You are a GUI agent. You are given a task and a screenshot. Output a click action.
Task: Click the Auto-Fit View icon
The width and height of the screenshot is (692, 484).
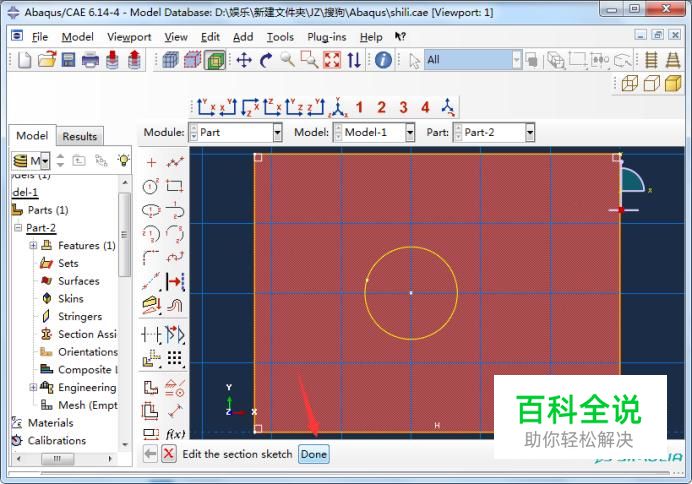(x=332, y=60)
